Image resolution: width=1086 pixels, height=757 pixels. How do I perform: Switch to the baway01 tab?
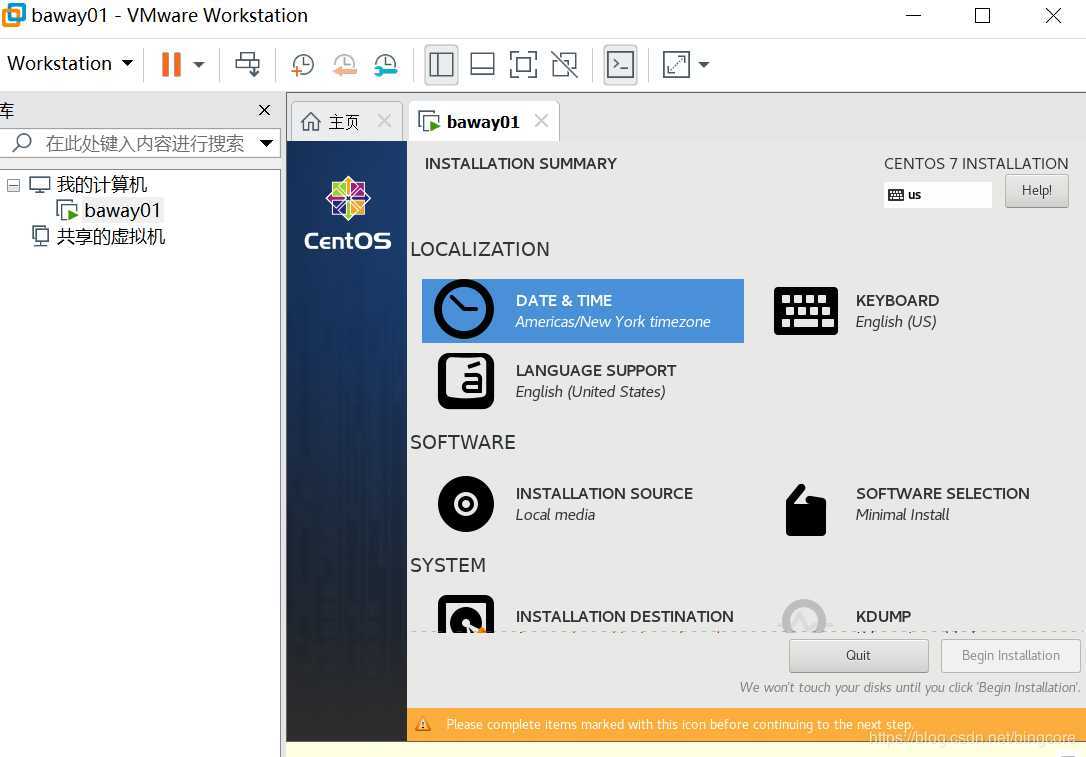pyautogui.click(x=483, y=122)
